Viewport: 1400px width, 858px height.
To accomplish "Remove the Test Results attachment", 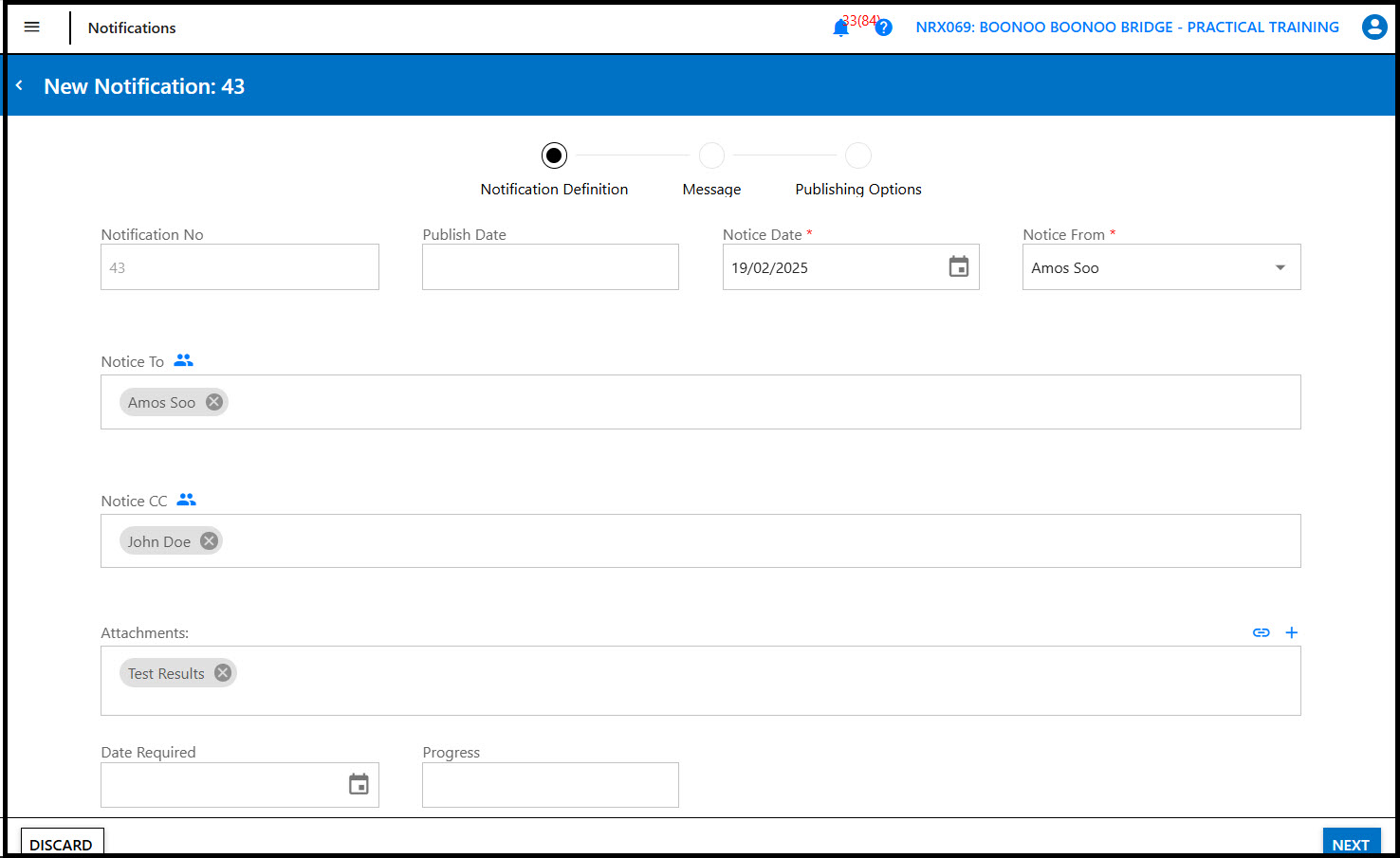I will coord(223,673).
